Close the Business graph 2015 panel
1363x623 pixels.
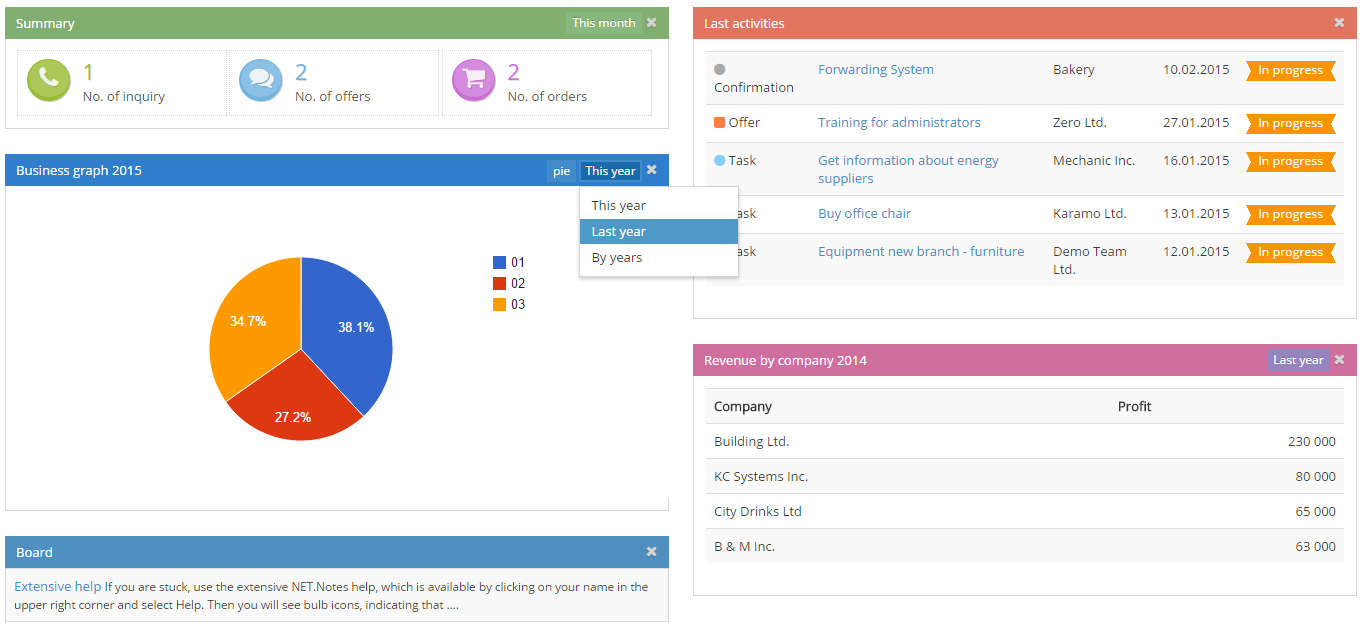coord(652,170)
